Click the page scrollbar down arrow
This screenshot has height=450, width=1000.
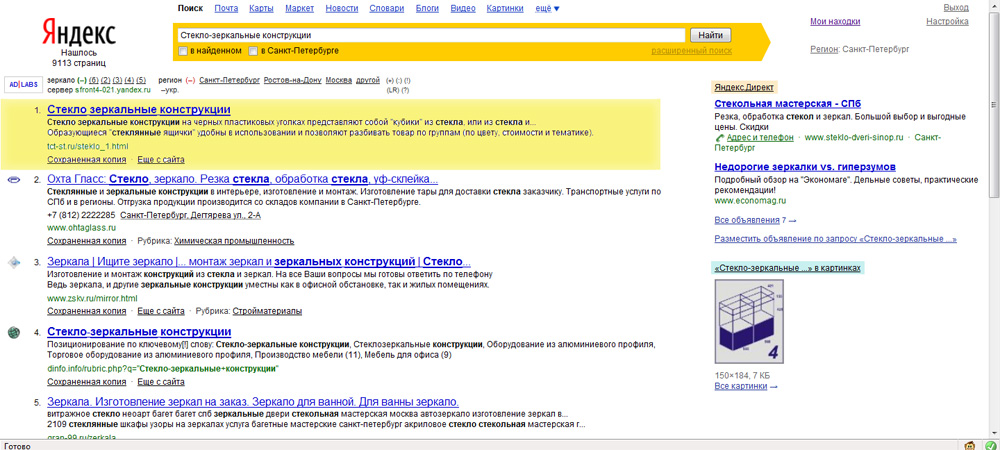click(x=994, y=432)
